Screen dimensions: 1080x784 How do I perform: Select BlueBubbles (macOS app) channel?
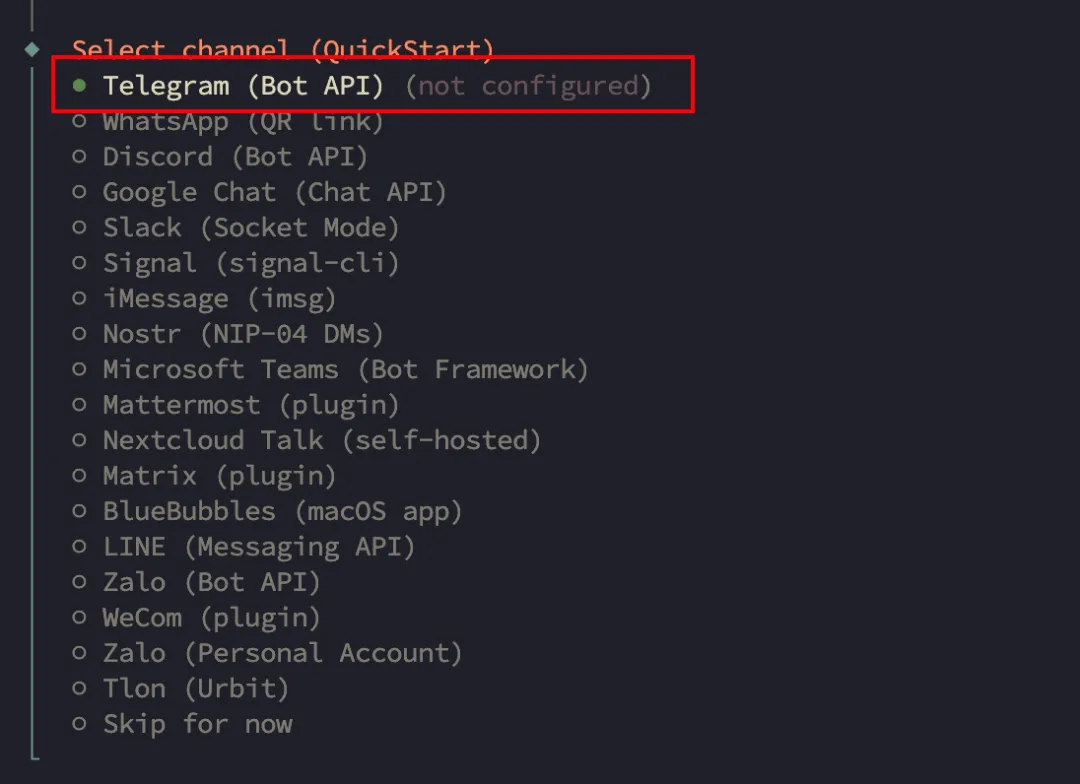click(x=282, y=511)
